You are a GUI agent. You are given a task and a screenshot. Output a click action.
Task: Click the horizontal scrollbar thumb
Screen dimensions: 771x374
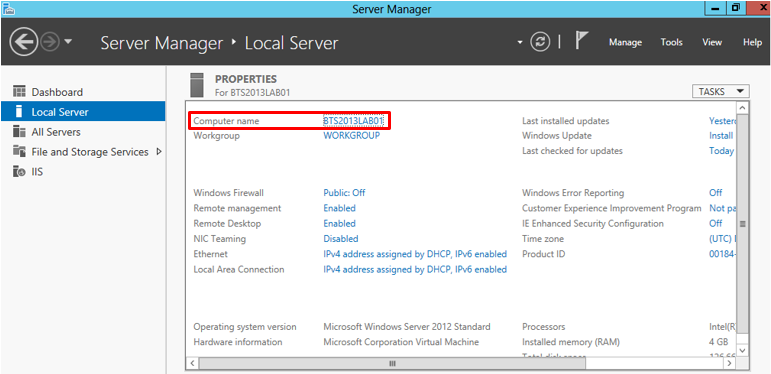pos(392,363)
